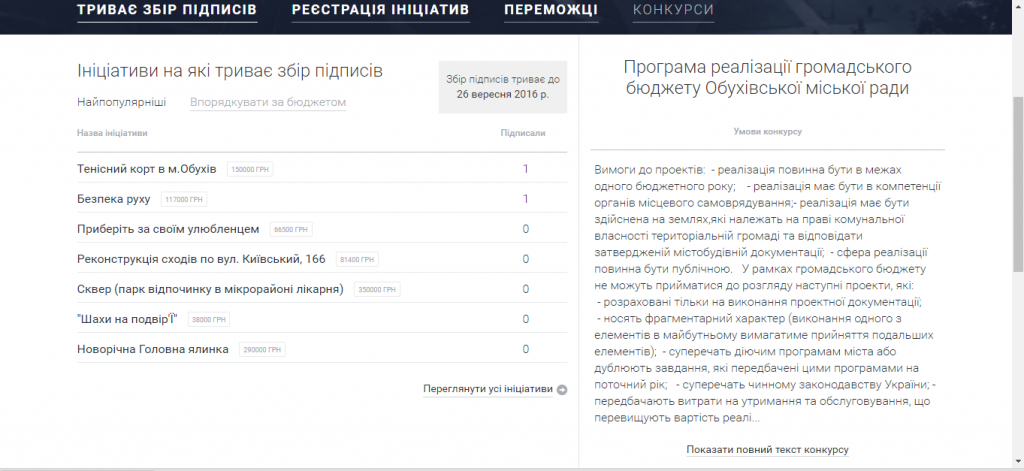1024x471 pixels.
Task: Click the signature deadline box '26 вересня 2016 р.'
Action: click(503, 87)
